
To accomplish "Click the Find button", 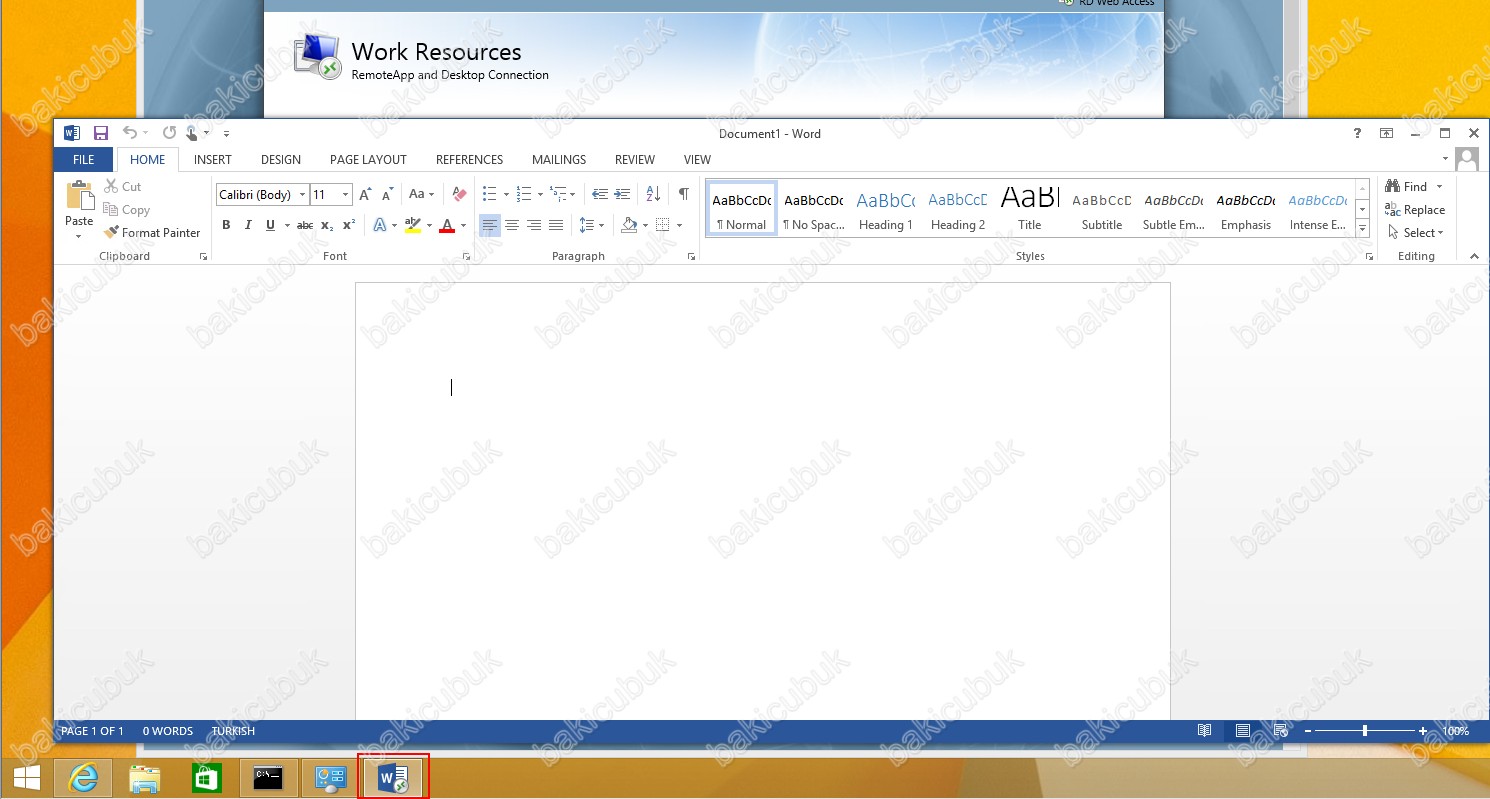I will pyautogui.click(x=1407, y=187).
